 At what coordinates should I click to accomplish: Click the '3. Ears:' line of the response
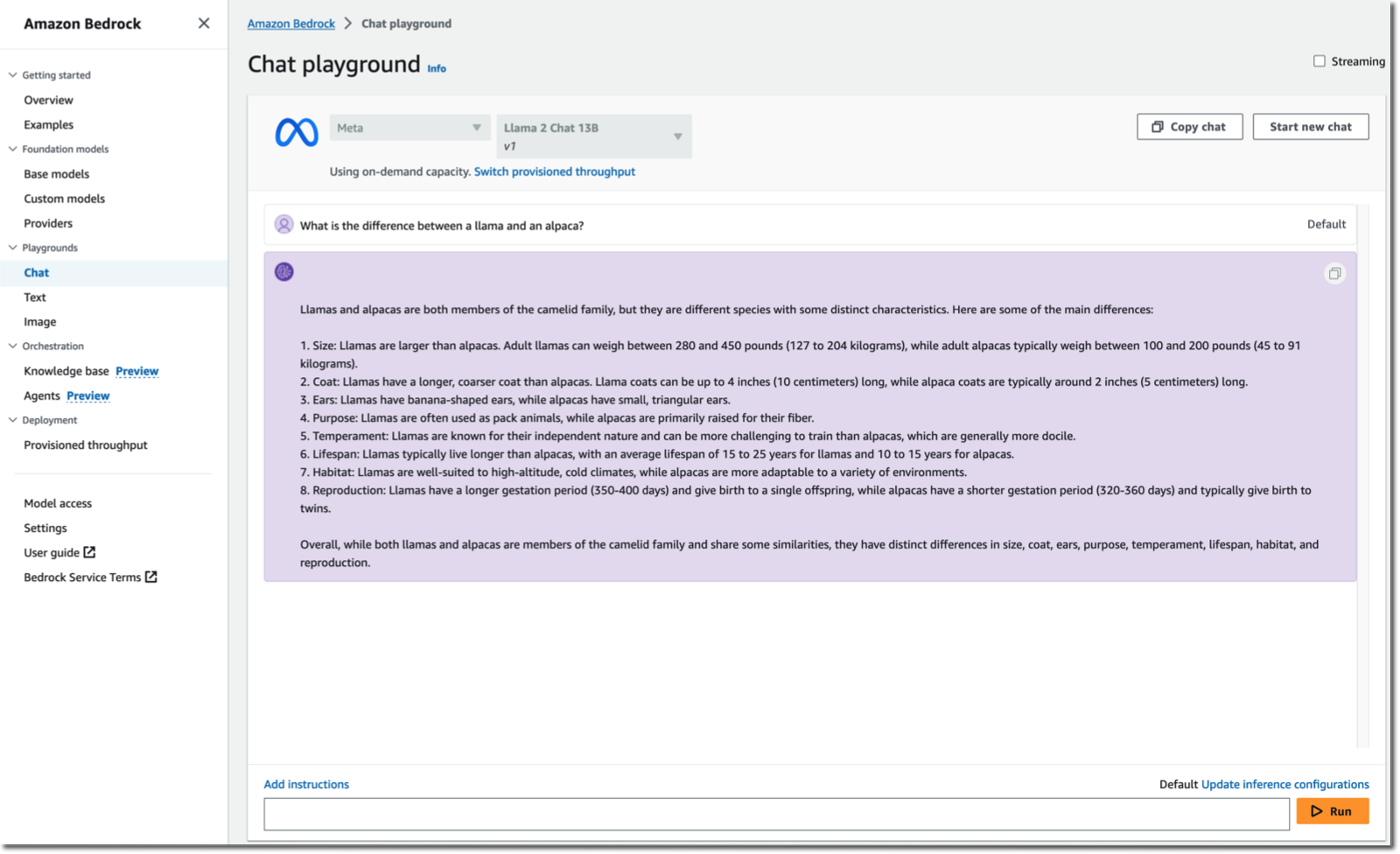(x=515, y=400)
